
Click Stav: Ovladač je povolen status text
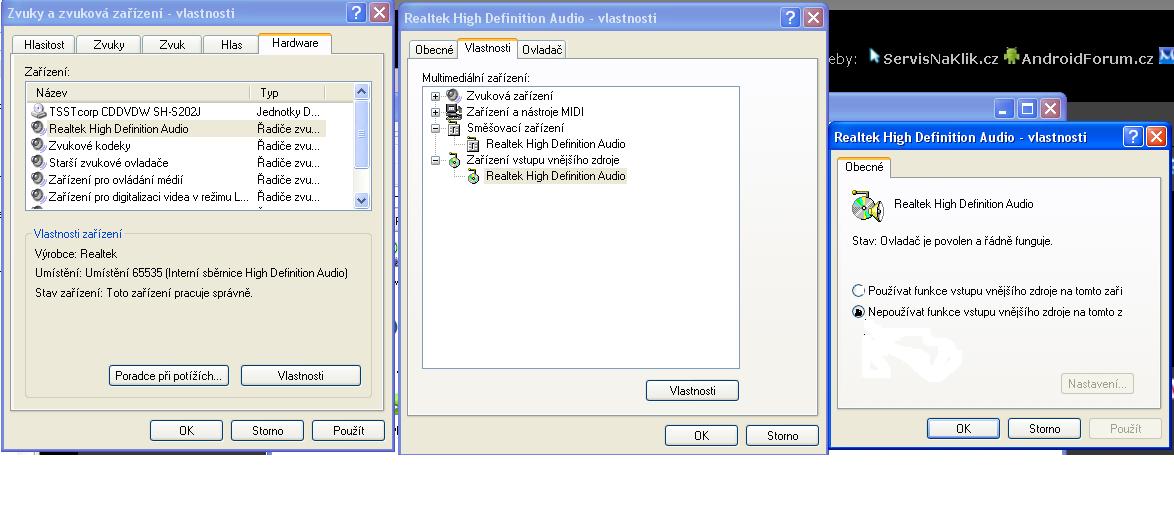pyautogui.click(x=952, y=241)
